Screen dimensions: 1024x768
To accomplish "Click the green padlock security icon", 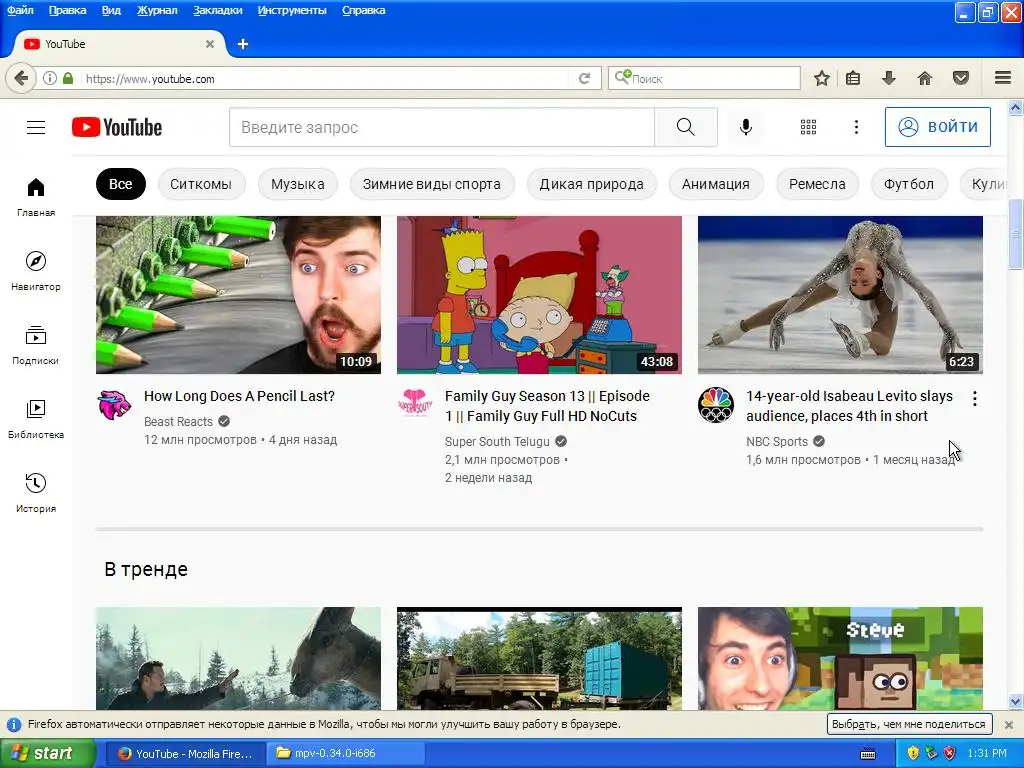I will coord(68,78).
